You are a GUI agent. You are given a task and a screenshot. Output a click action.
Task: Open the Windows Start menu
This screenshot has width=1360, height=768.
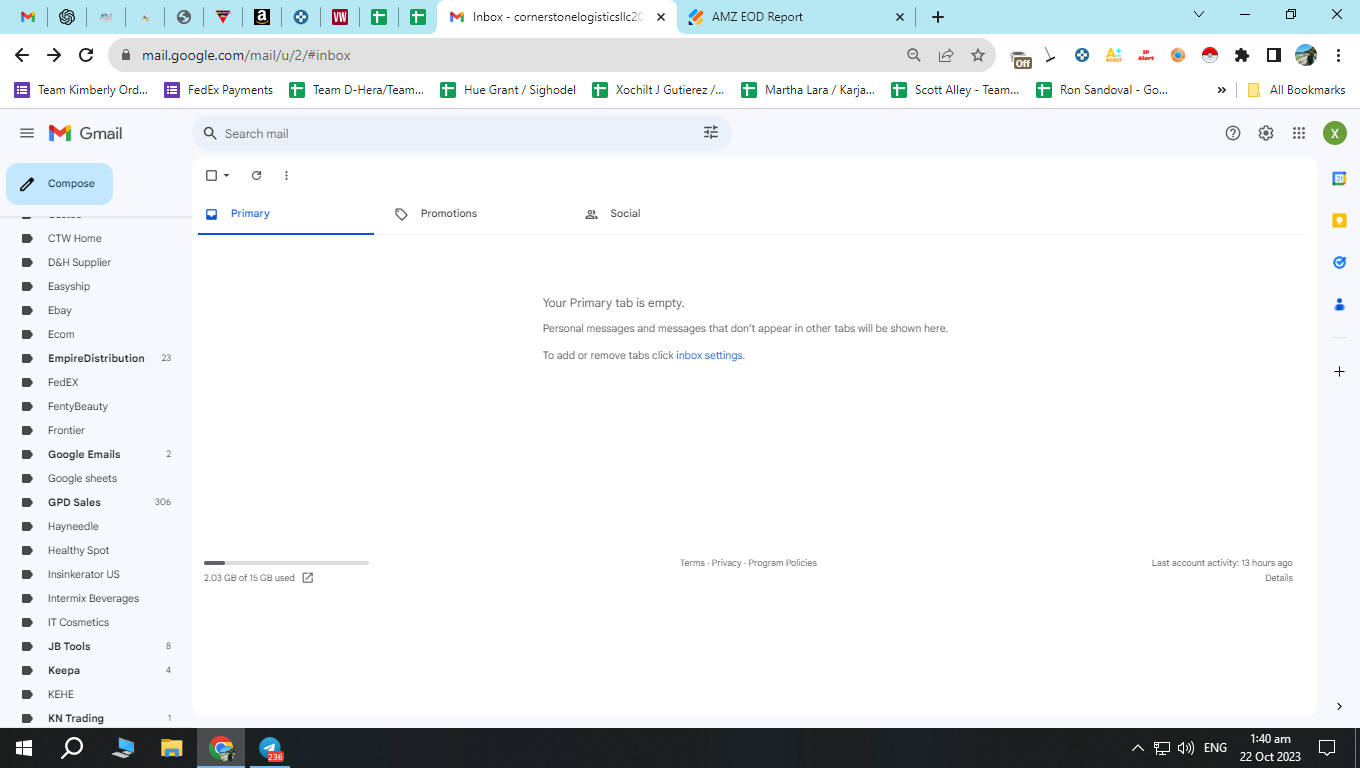pos(23,748)
